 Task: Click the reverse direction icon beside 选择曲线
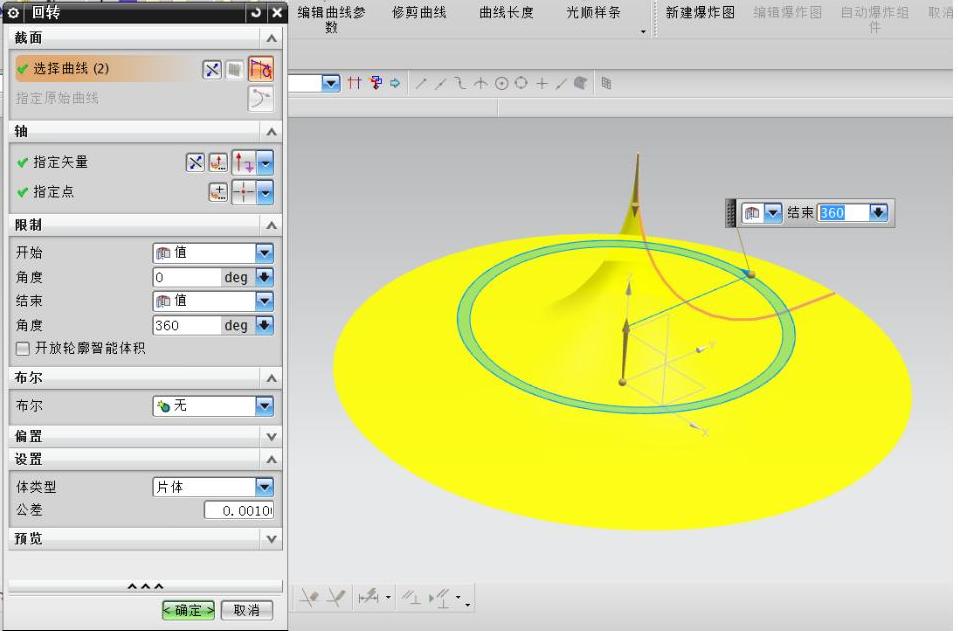[212, 69]
